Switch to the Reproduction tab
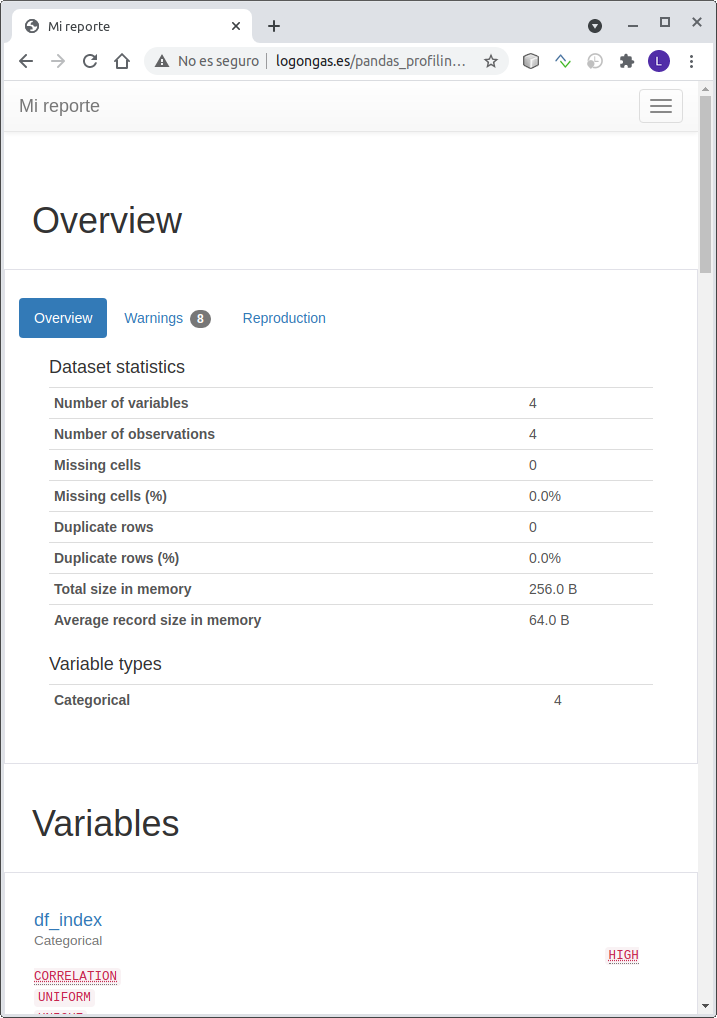717x1018 pixels. click(x=284, y=318)
